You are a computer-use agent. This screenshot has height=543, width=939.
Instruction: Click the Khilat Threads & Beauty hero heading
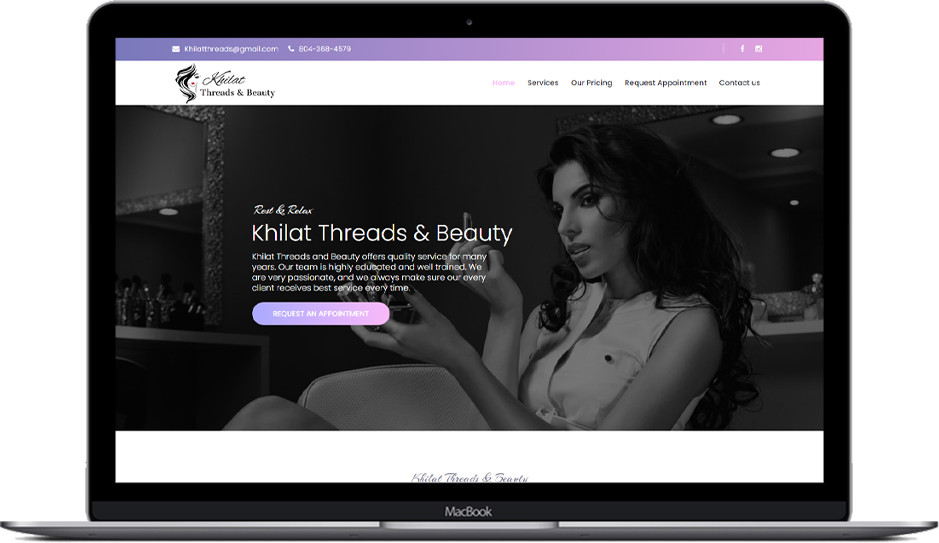click(382, 233)
